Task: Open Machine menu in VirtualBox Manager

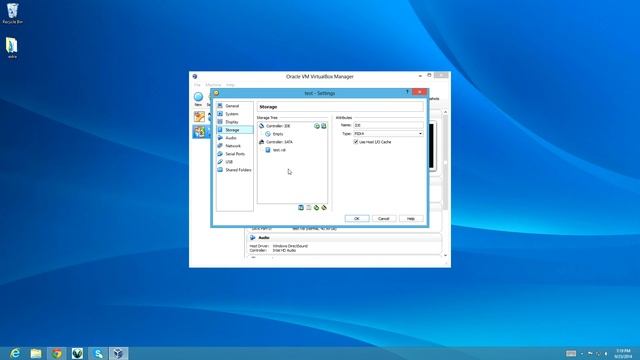Action: coord(213,85)
